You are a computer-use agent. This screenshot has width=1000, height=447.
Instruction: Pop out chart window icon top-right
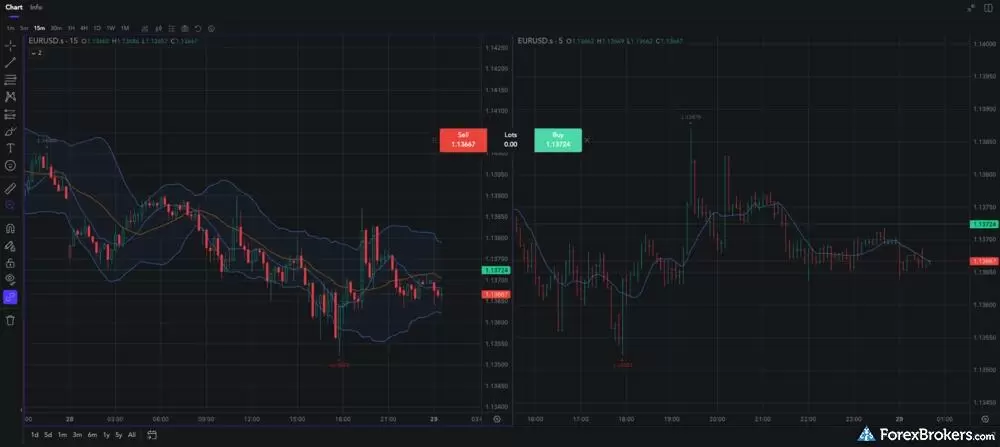[990, 8]
